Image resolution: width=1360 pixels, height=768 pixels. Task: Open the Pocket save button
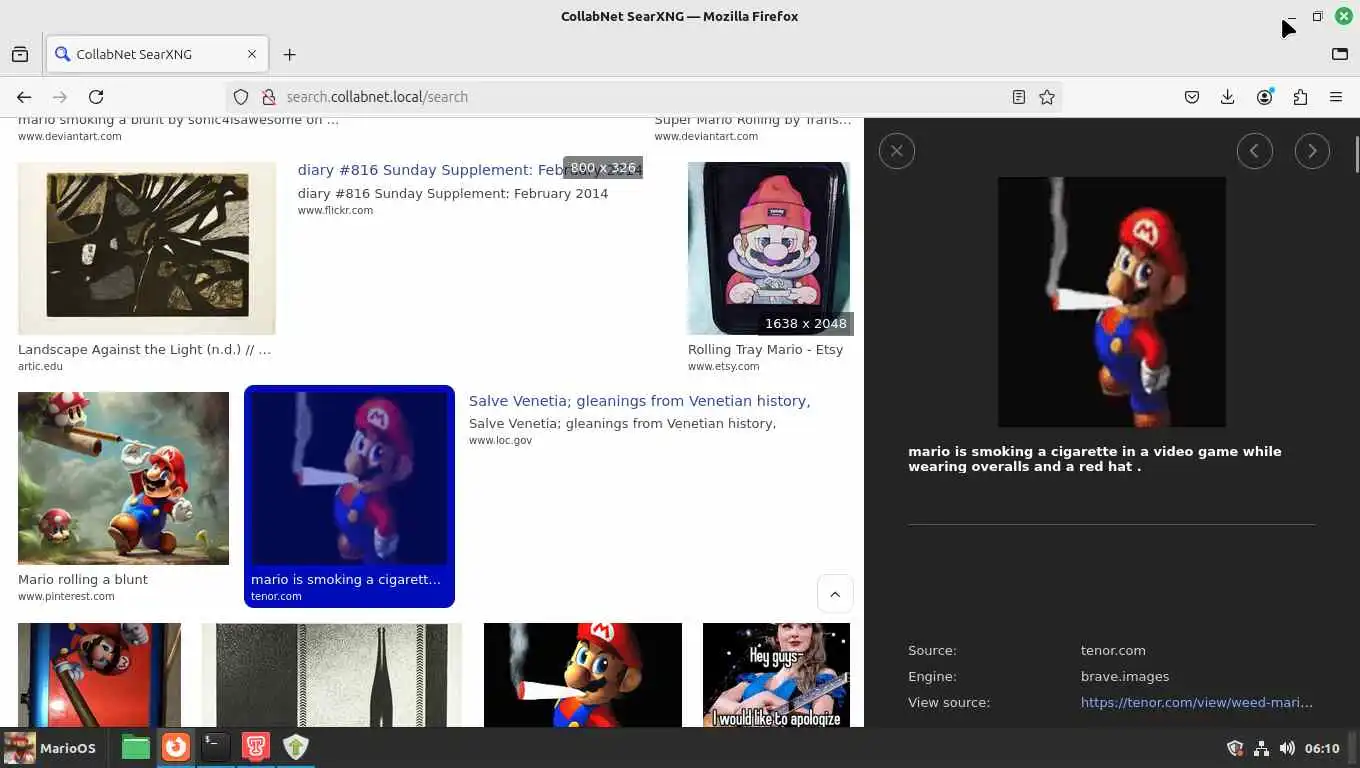tap(1192, 97)
